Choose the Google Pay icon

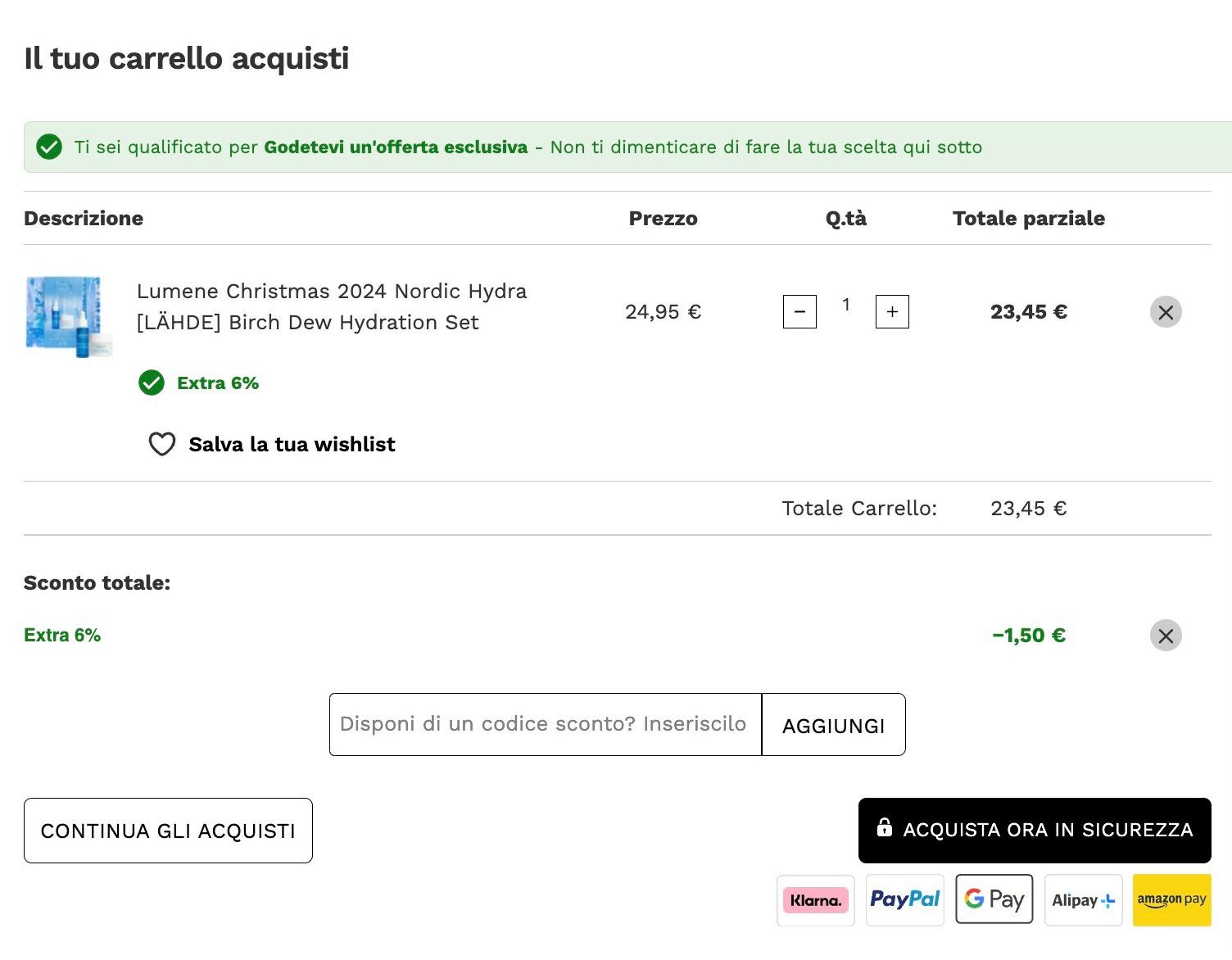click(994, 900)
